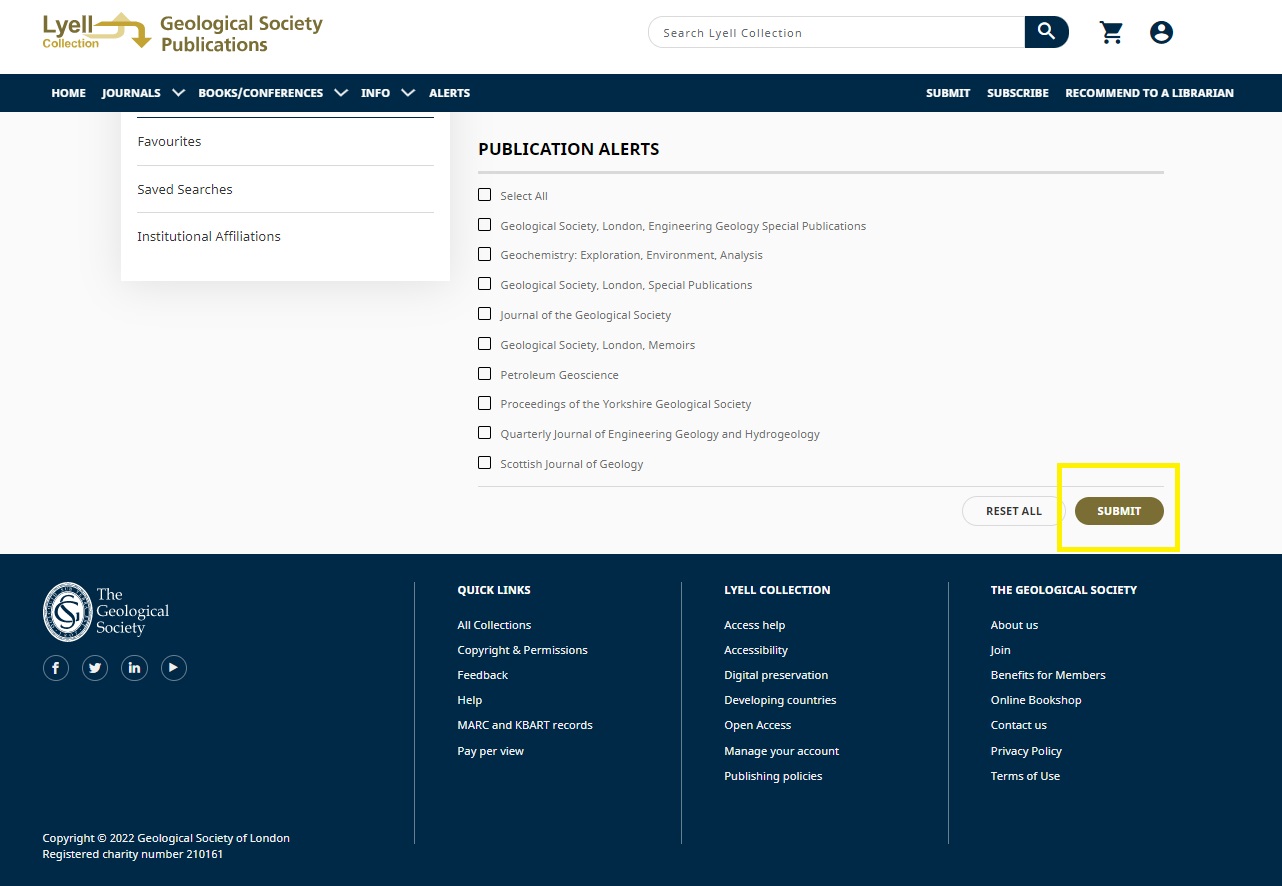Click the gold Submit button below alerts
The image size is (1282, 886).
pyautogui.click(x=1119, y=511)
